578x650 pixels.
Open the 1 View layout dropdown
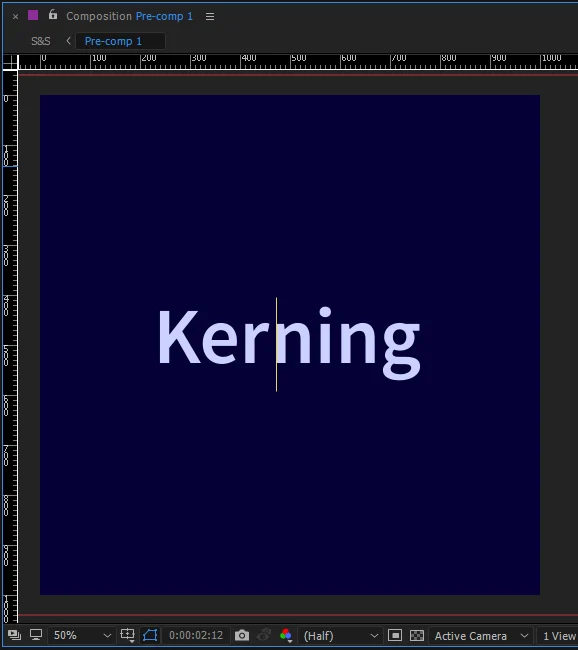[x=558, y=635]
